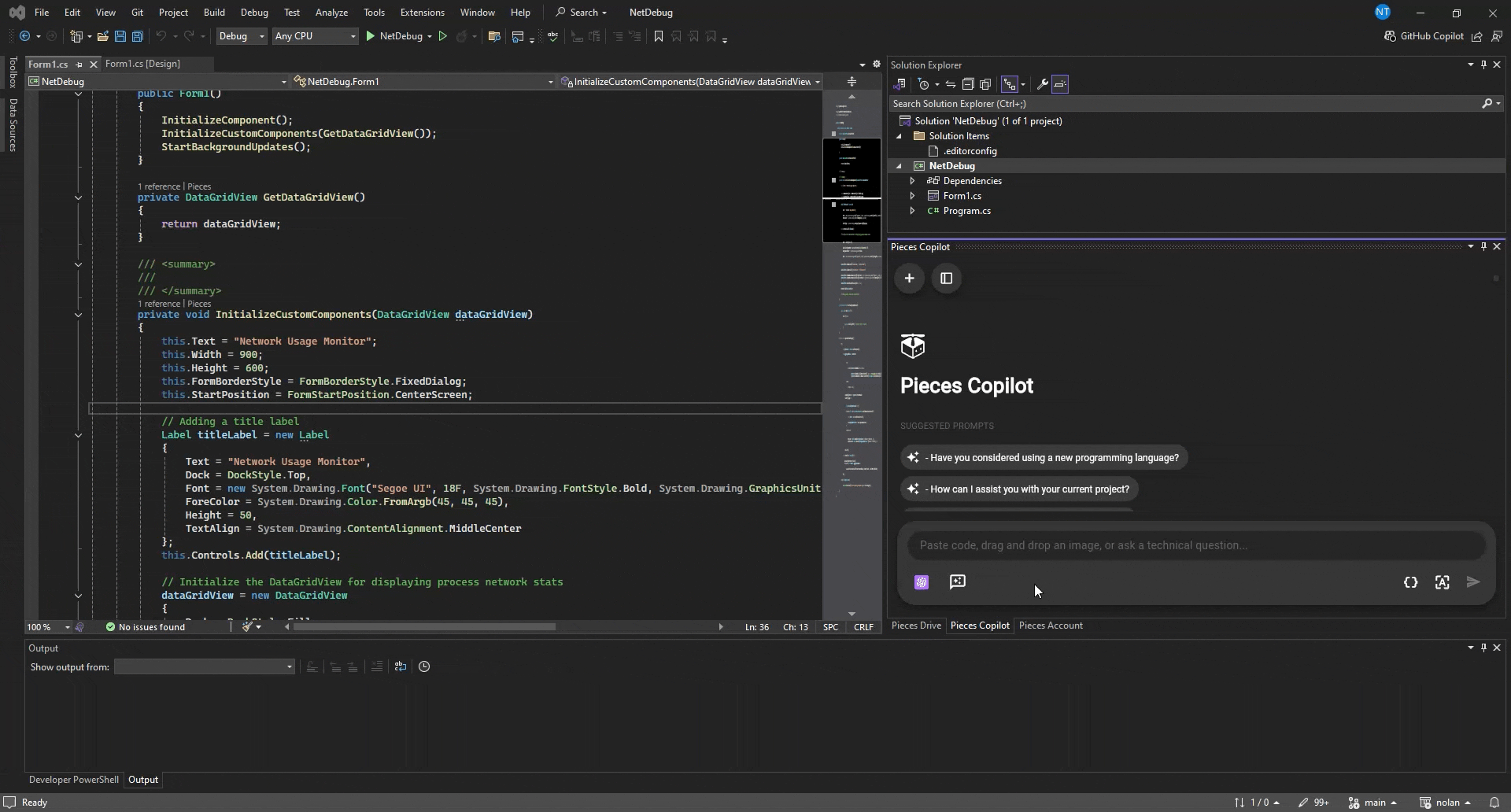Click the Show All Files icon in Solution Explorer
The width and height of the screenshot is (1511, 812).
click(x=985, y=84)
